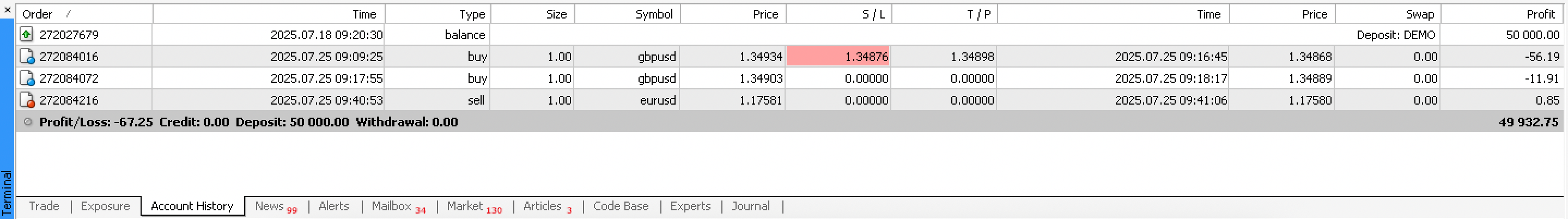Click close price 1.17580
Image resolution: width=1568 pixels, height=219 pixels.
[1310, 100]
